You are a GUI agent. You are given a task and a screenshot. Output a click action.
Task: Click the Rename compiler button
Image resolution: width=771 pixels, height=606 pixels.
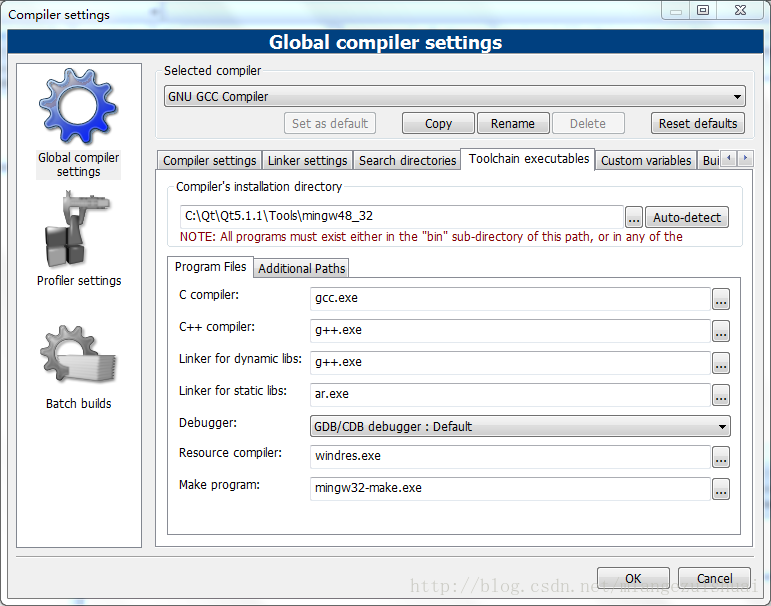pyautogui.click(x=513, y=123)
